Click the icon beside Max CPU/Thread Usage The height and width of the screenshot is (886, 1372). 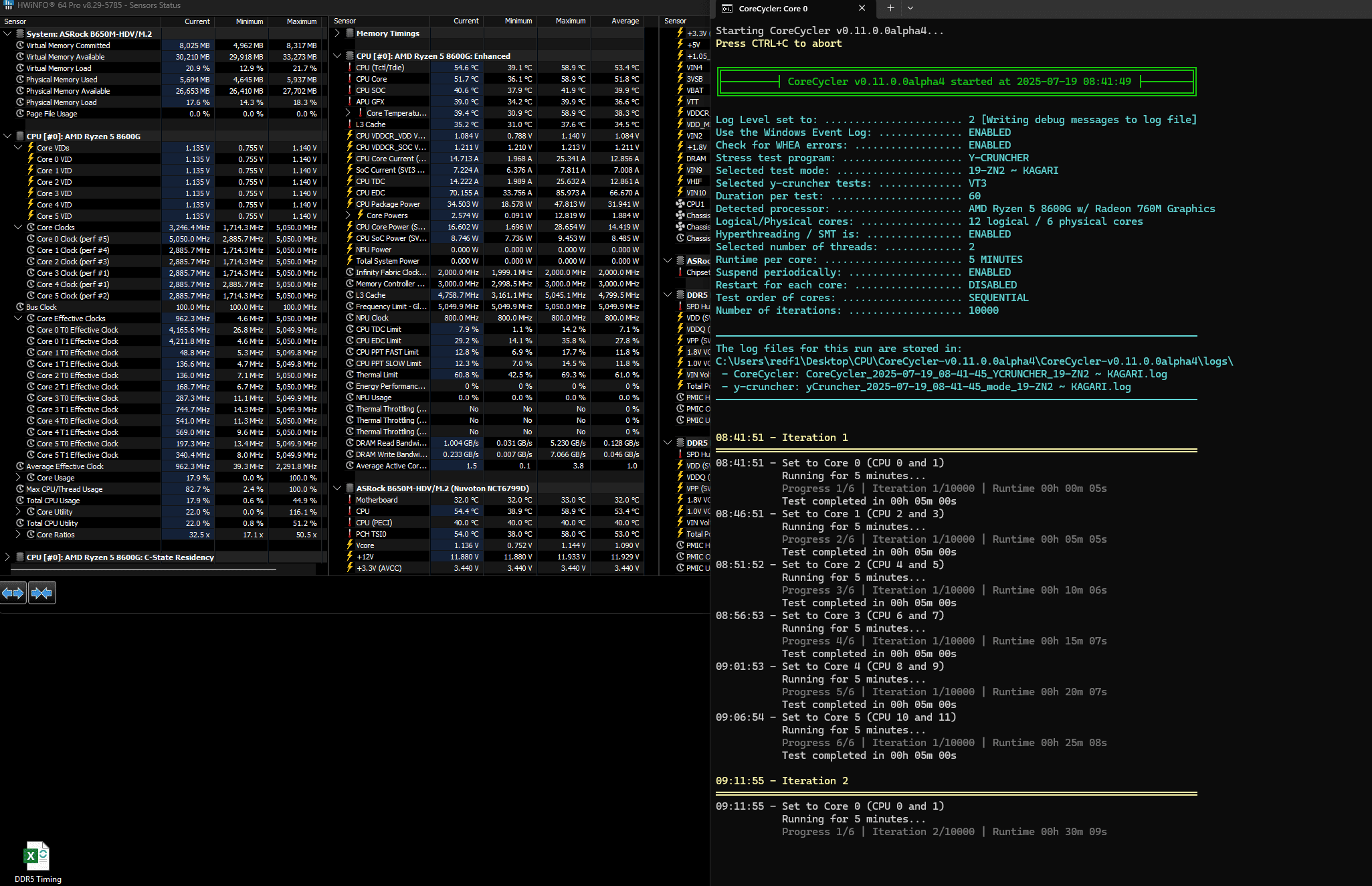(x=20, y=489)
